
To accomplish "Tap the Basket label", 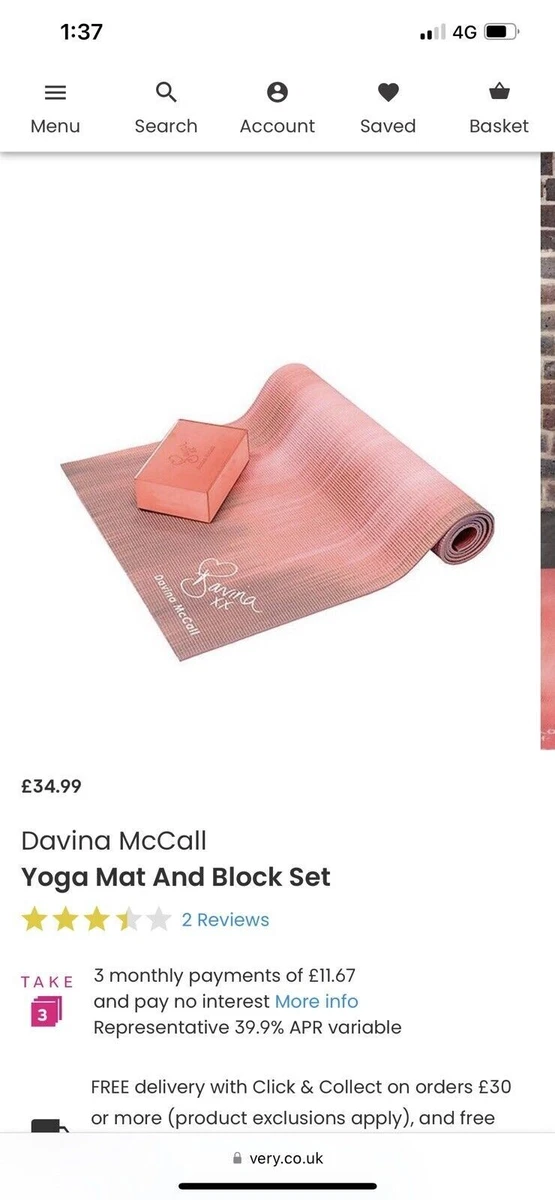I will [499, 126].
